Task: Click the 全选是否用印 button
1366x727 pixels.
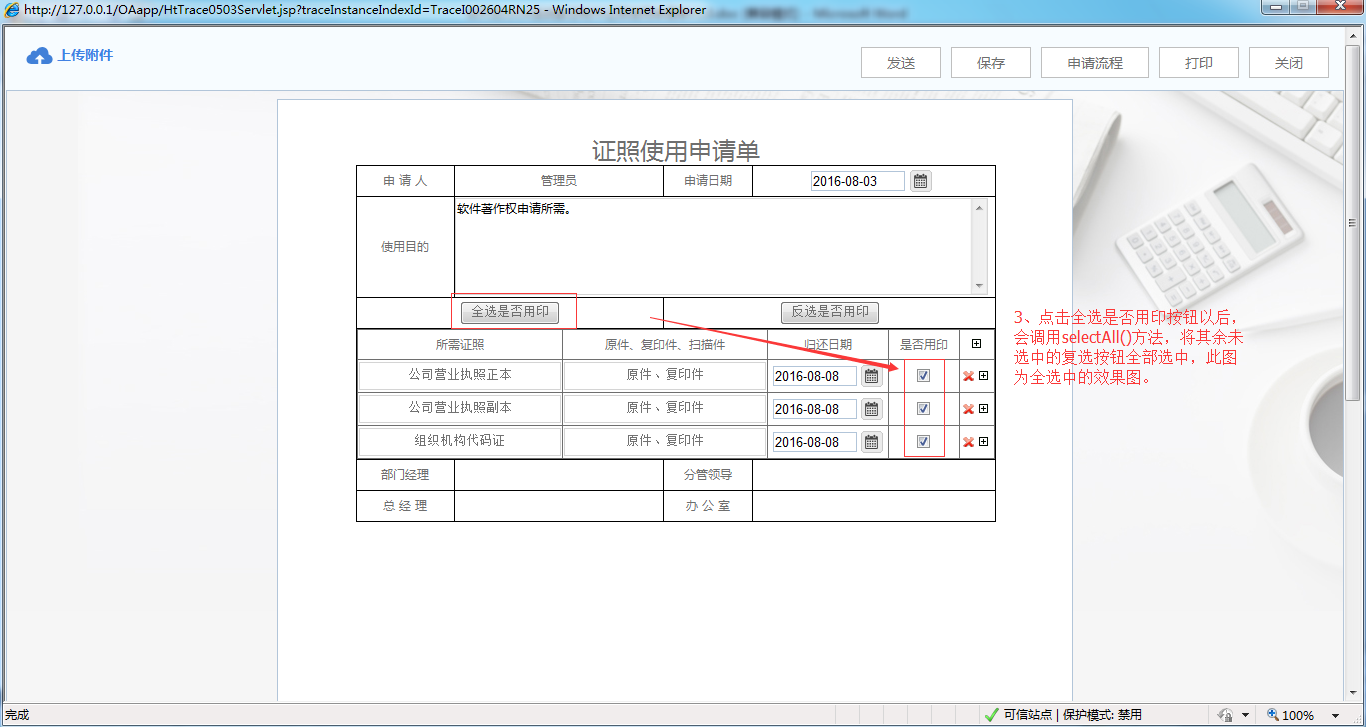Action: [510, 312]
